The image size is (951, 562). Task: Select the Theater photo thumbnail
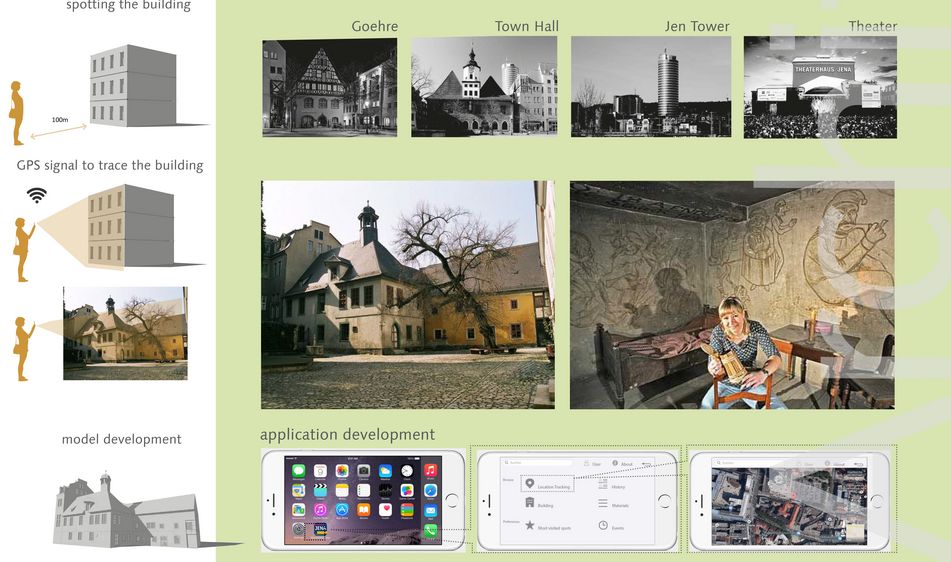[819, 87]
